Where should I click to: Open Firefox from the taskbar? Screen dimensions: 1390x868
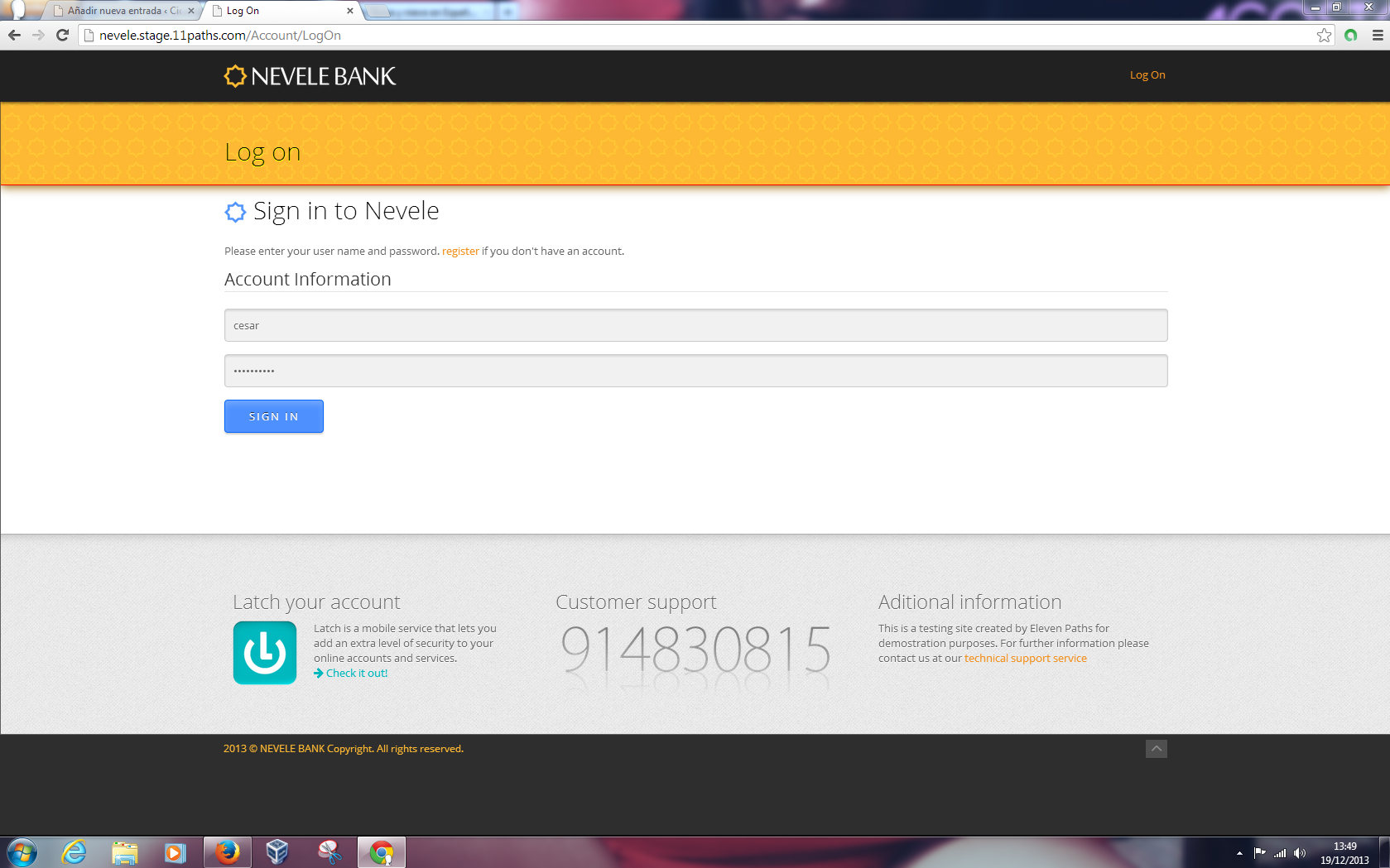227,852
